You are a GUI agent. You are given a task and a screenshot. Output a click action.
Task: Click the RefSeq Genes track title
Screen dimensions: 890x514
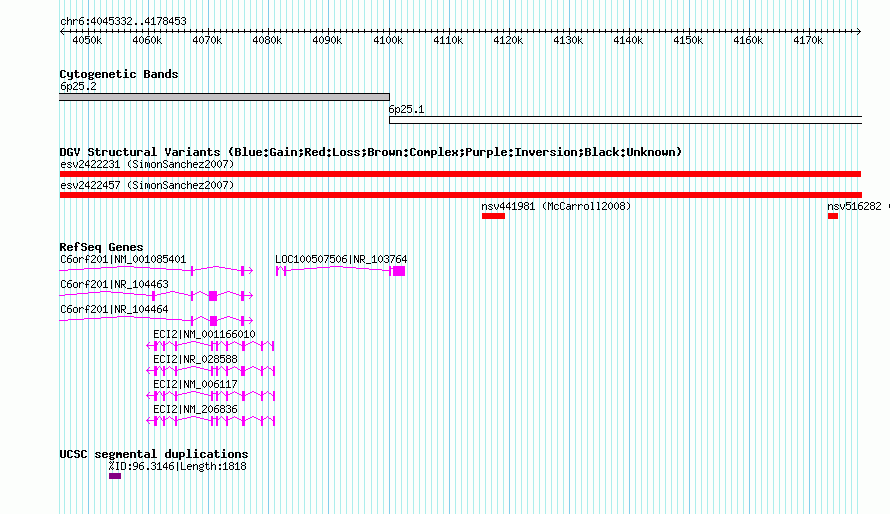click(x=101, y=247)
